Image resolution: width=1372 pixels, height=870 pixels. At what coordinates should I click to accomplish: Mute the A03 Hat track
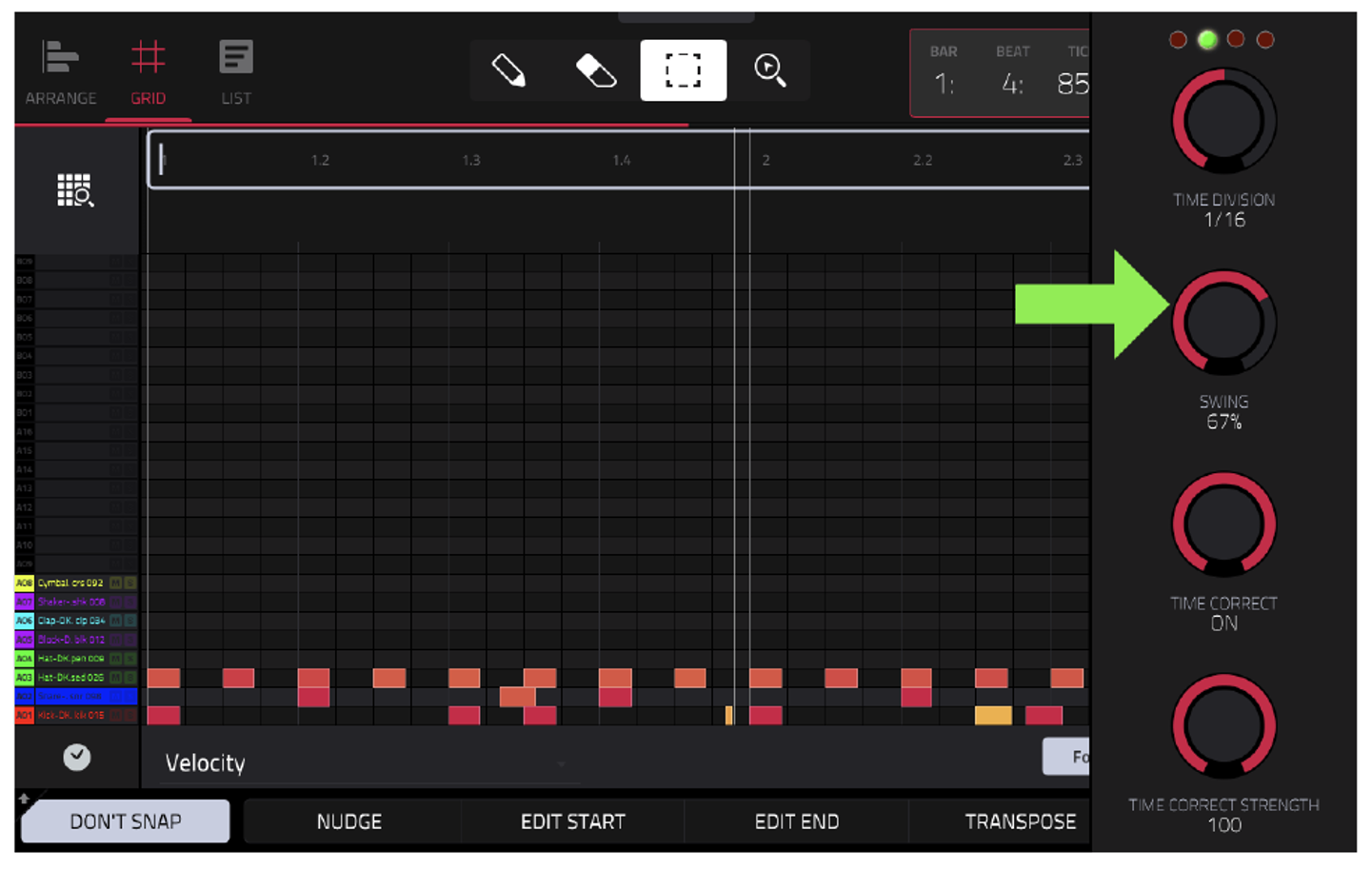(116, 677)
